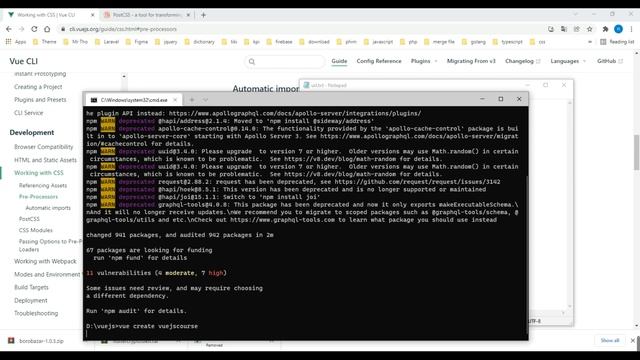Close the Working with CSS tab
Screen dimensions: 640x360
coord(93,15)
